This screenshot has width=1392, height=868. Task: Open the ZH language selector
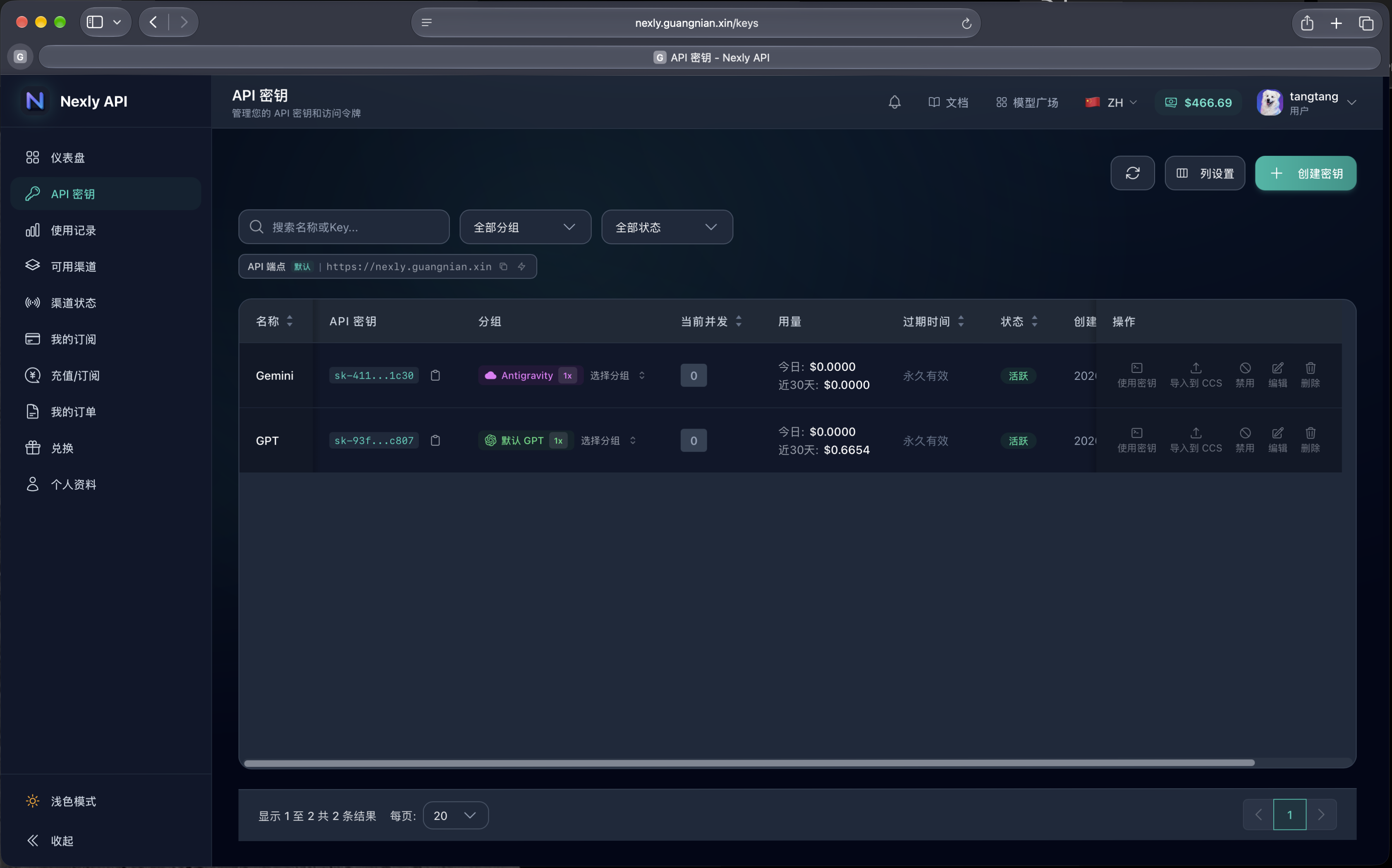click(1111, 102)
